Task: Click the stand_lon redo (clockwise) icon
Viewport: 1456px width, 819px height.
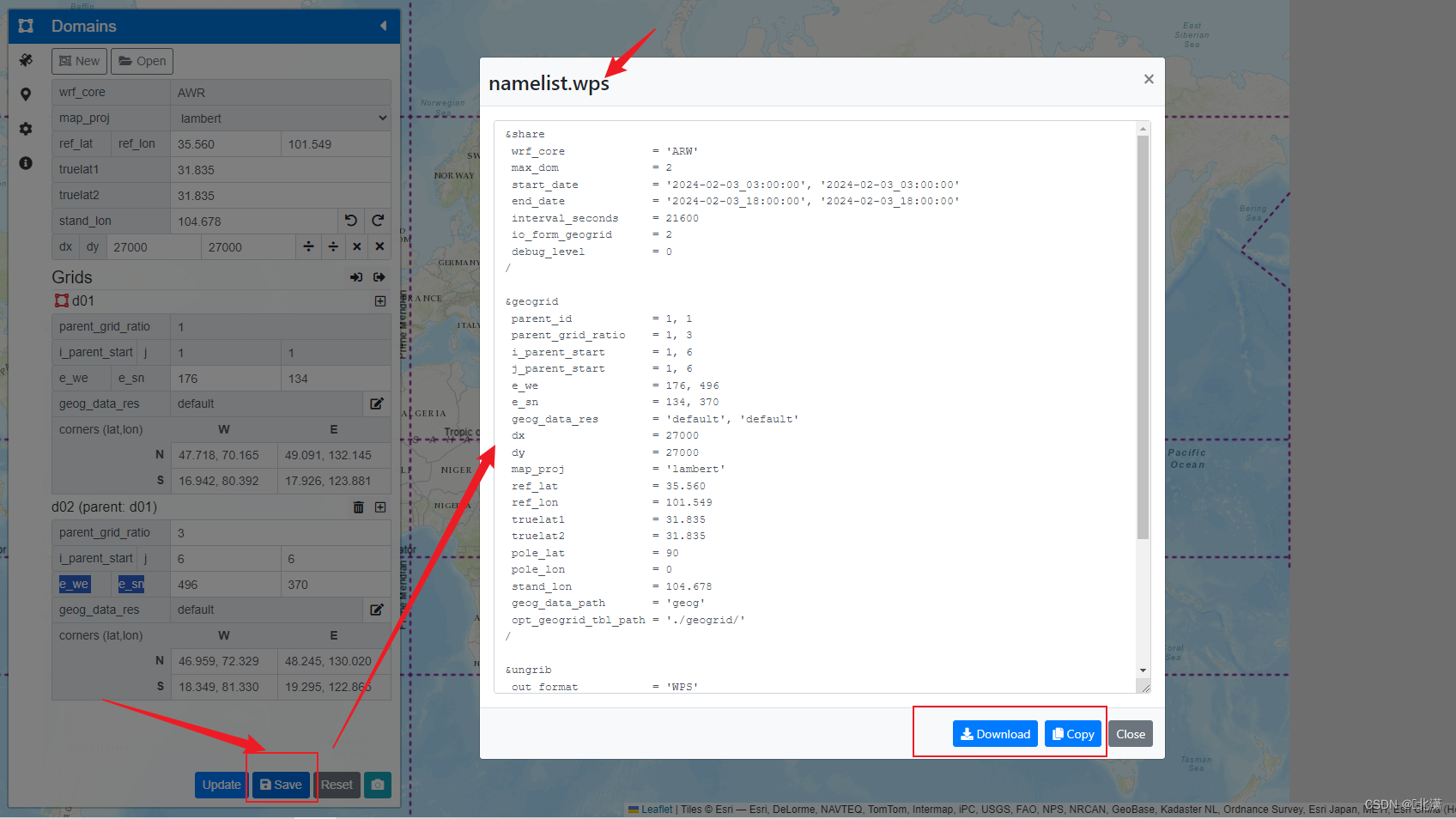Action: 378,221
